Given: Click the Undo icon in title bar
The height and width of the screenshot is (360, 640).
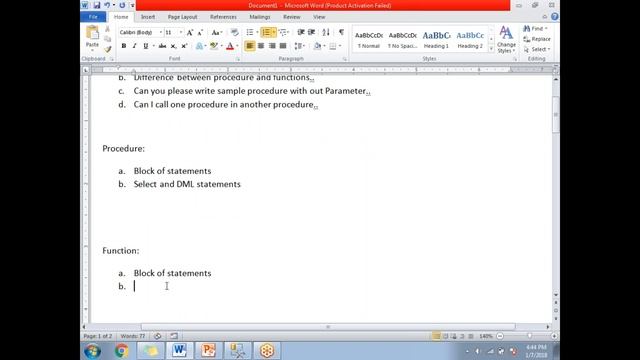Looking at the screenshot, I should pos(107,5).
